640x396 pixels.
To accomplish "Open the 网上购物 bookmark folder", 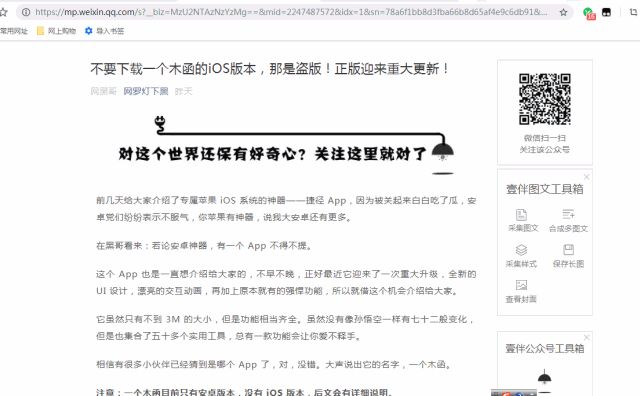I will (56, 31).
